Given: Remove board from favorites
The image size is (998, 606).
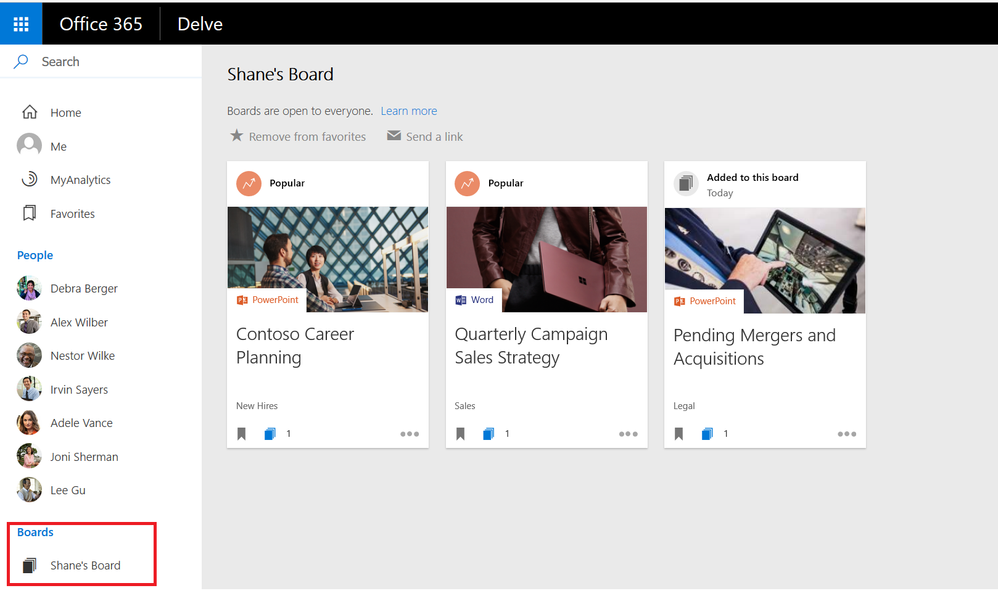Looking at the screenshot, I should 298,137.
